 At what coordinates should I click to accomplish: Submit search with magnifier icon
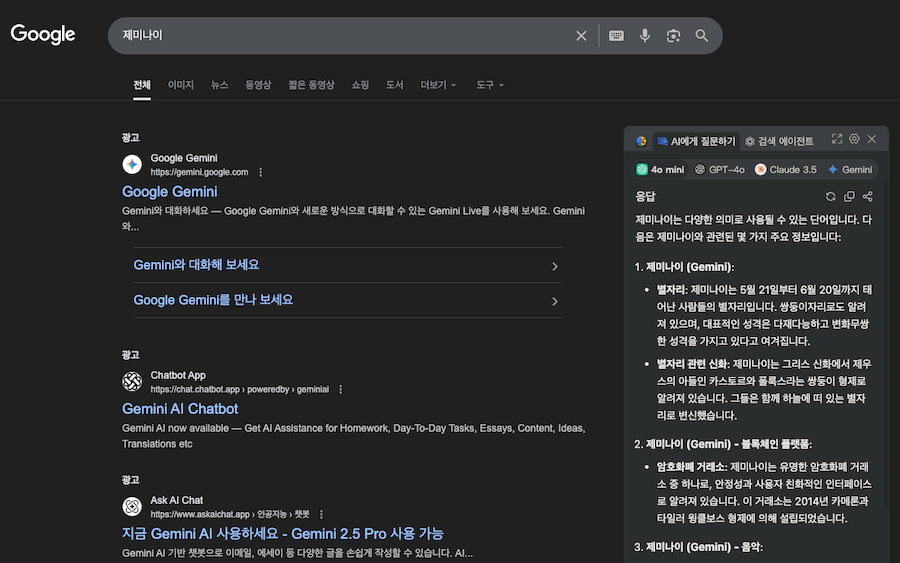pos(701,36)
